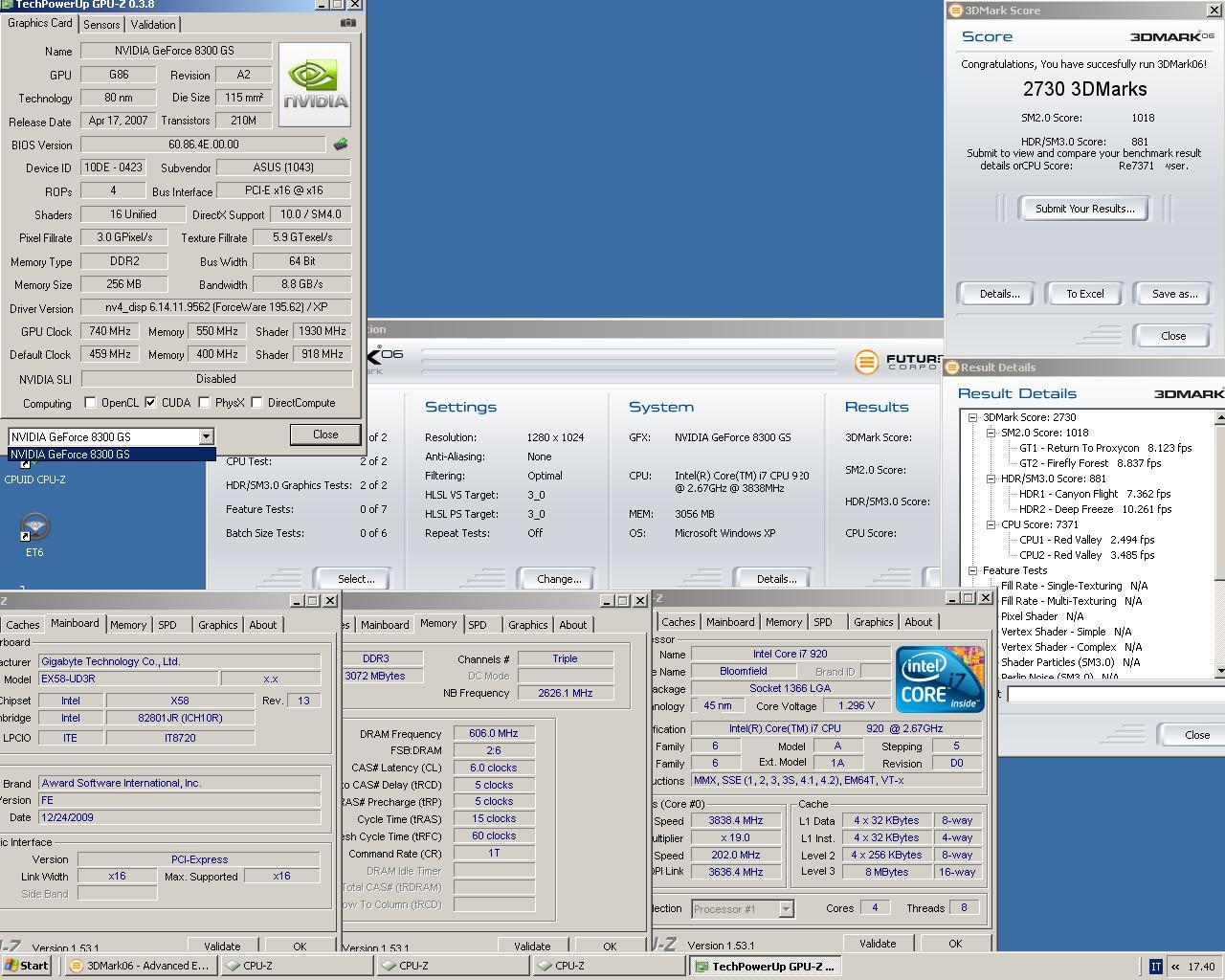The image size is (1225, 980).
Task: Select HDR1 - Canyon Flight result
Action: (1095, 494)
